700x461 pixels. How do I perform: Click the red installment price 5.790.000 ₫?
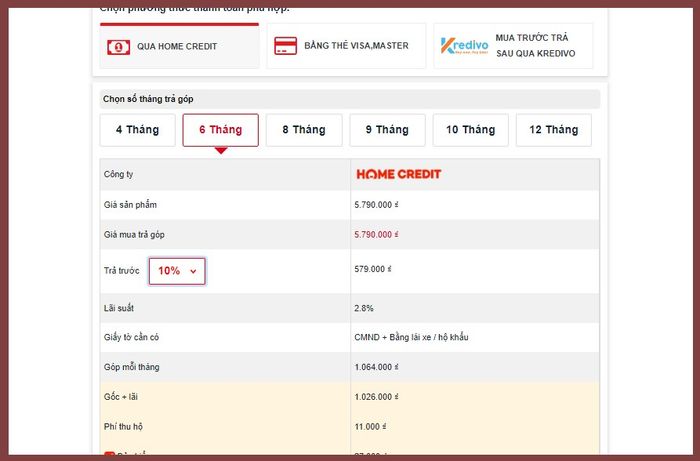(376, 235)
